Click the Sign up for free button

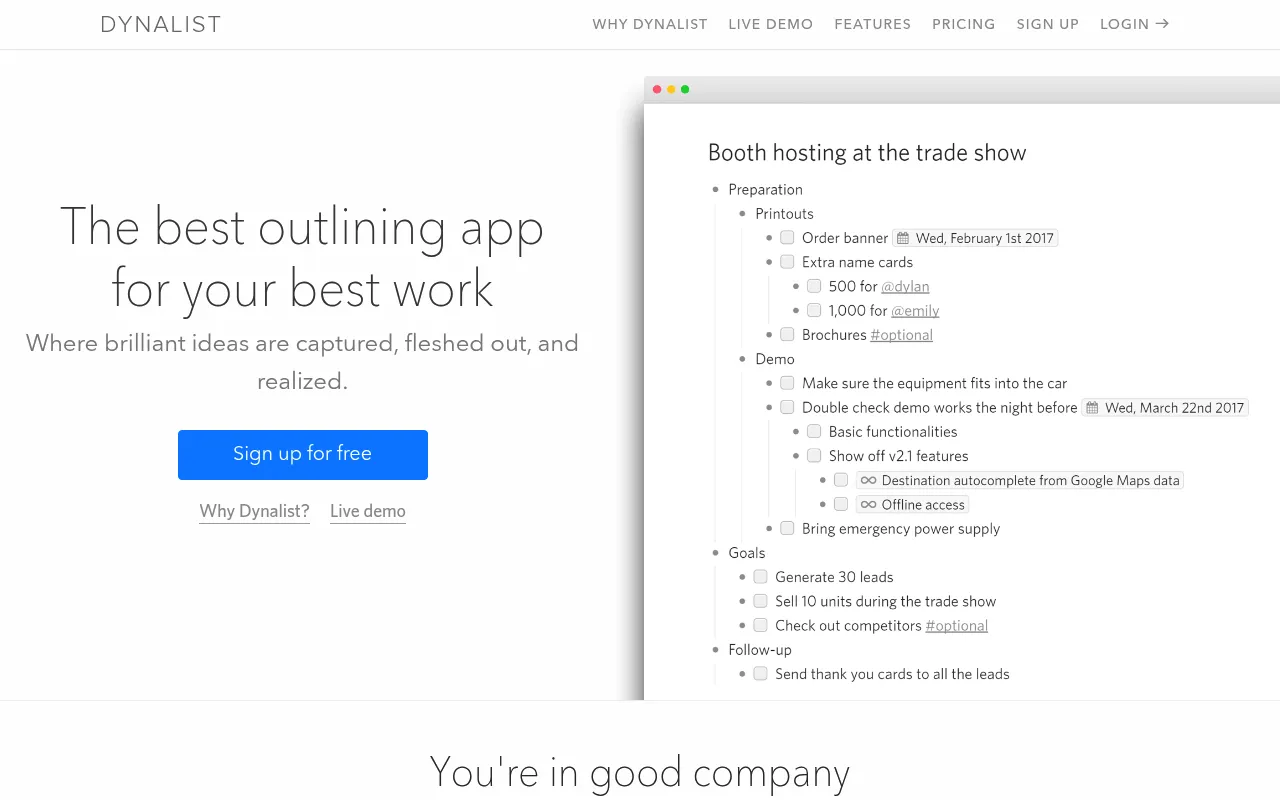click(x=303, y=455)
